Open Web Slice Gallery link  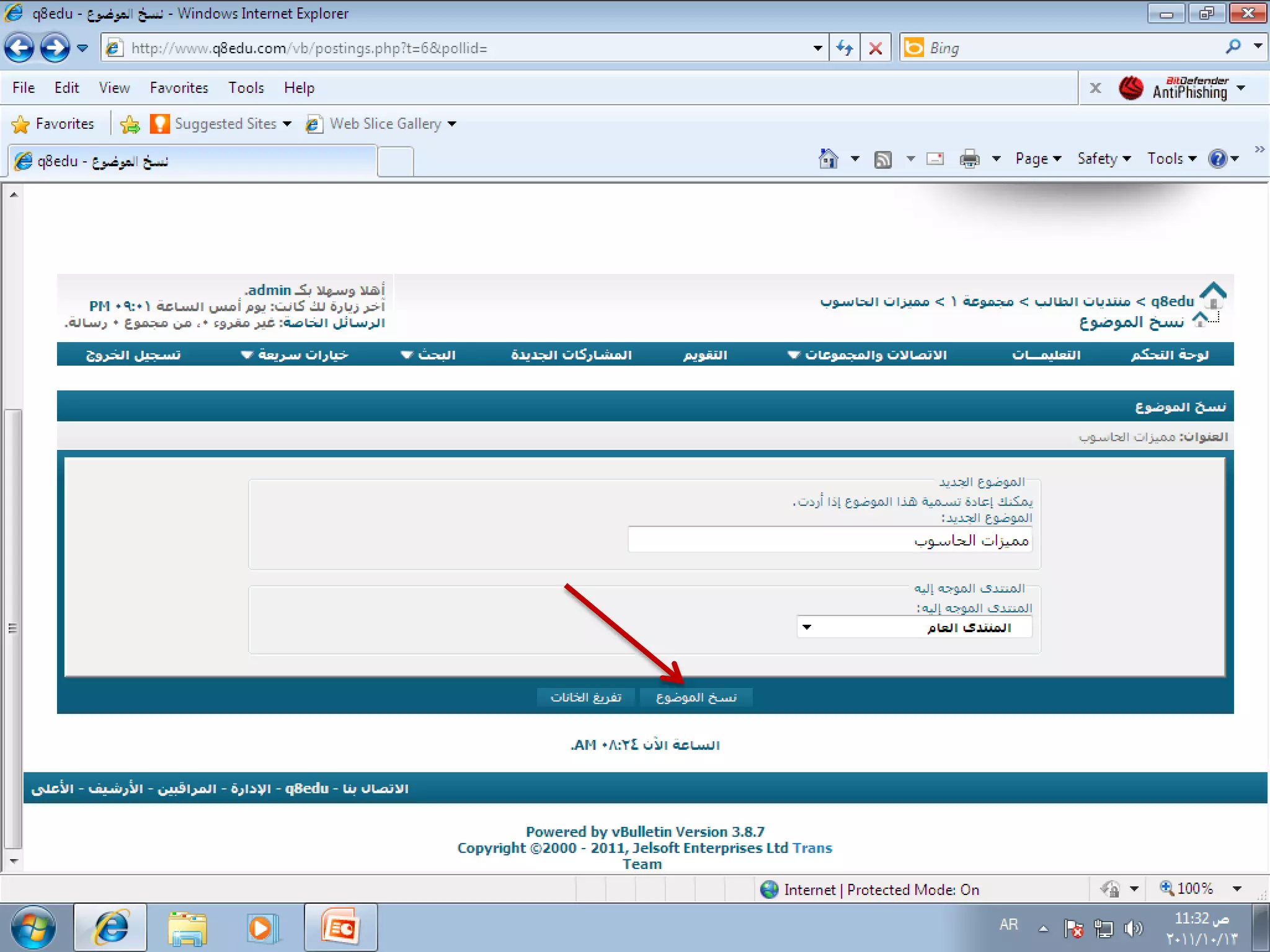[x=381, y=124]
